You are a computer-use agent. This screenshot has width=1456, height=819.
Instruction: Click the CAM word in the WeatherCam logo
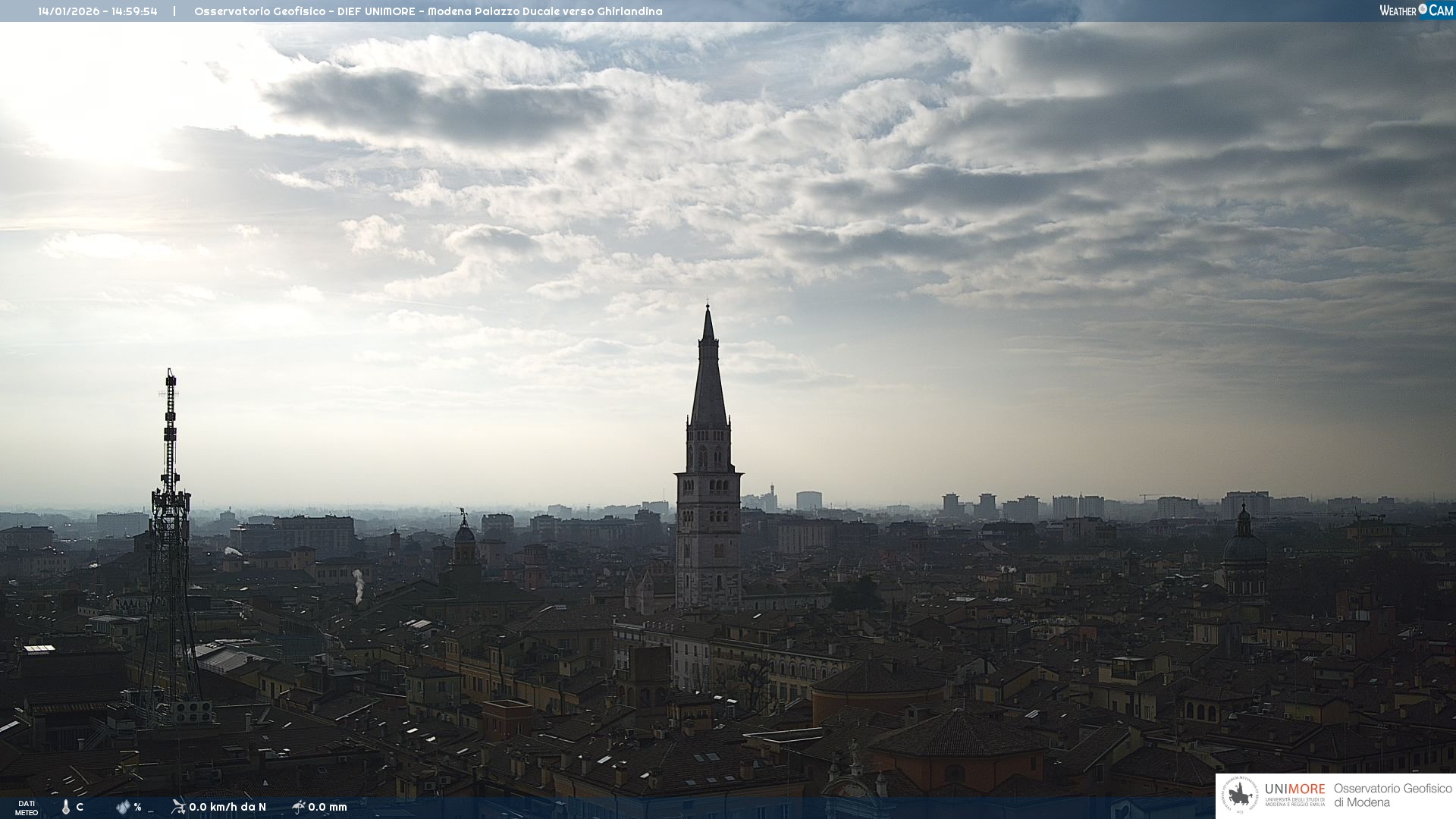1441,11
